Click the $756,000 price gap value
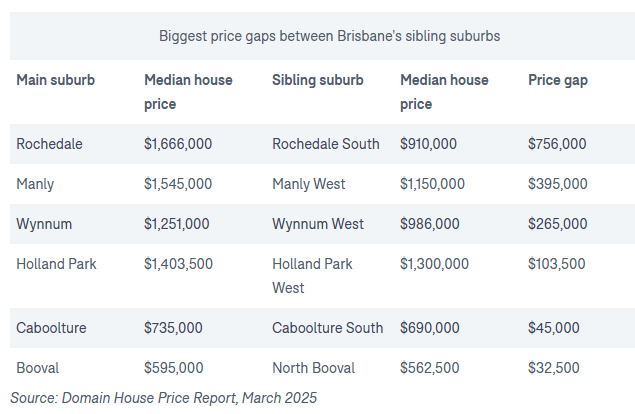 point(557,144)
